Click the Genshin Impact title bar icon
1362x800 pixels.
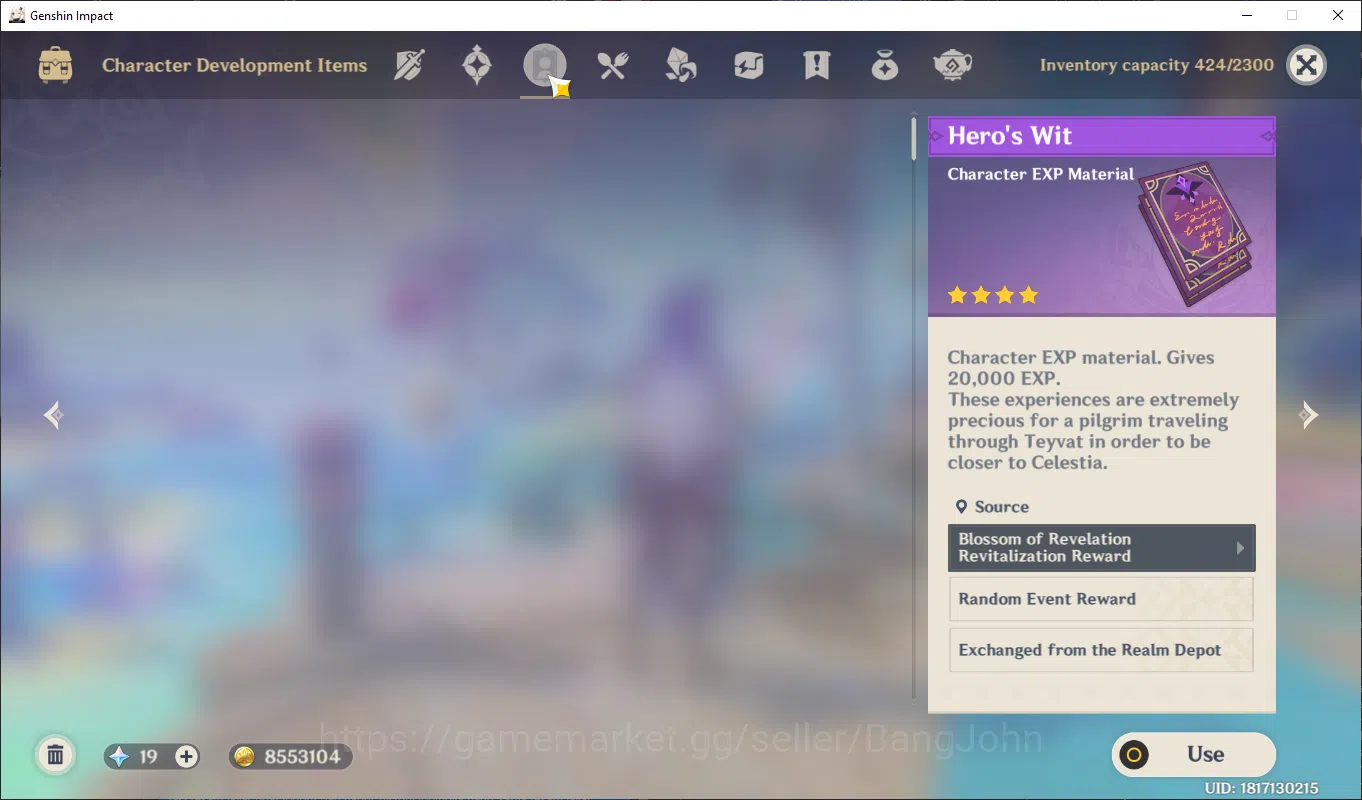coord(16,15)
